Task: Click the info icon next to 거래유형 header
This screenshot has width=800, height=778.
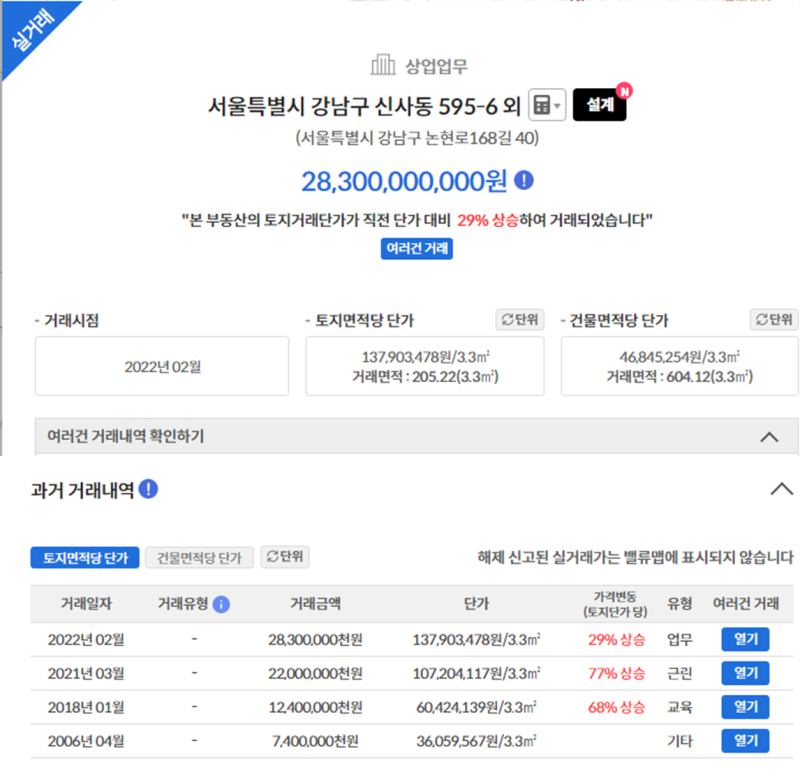Action: point(221,605)
